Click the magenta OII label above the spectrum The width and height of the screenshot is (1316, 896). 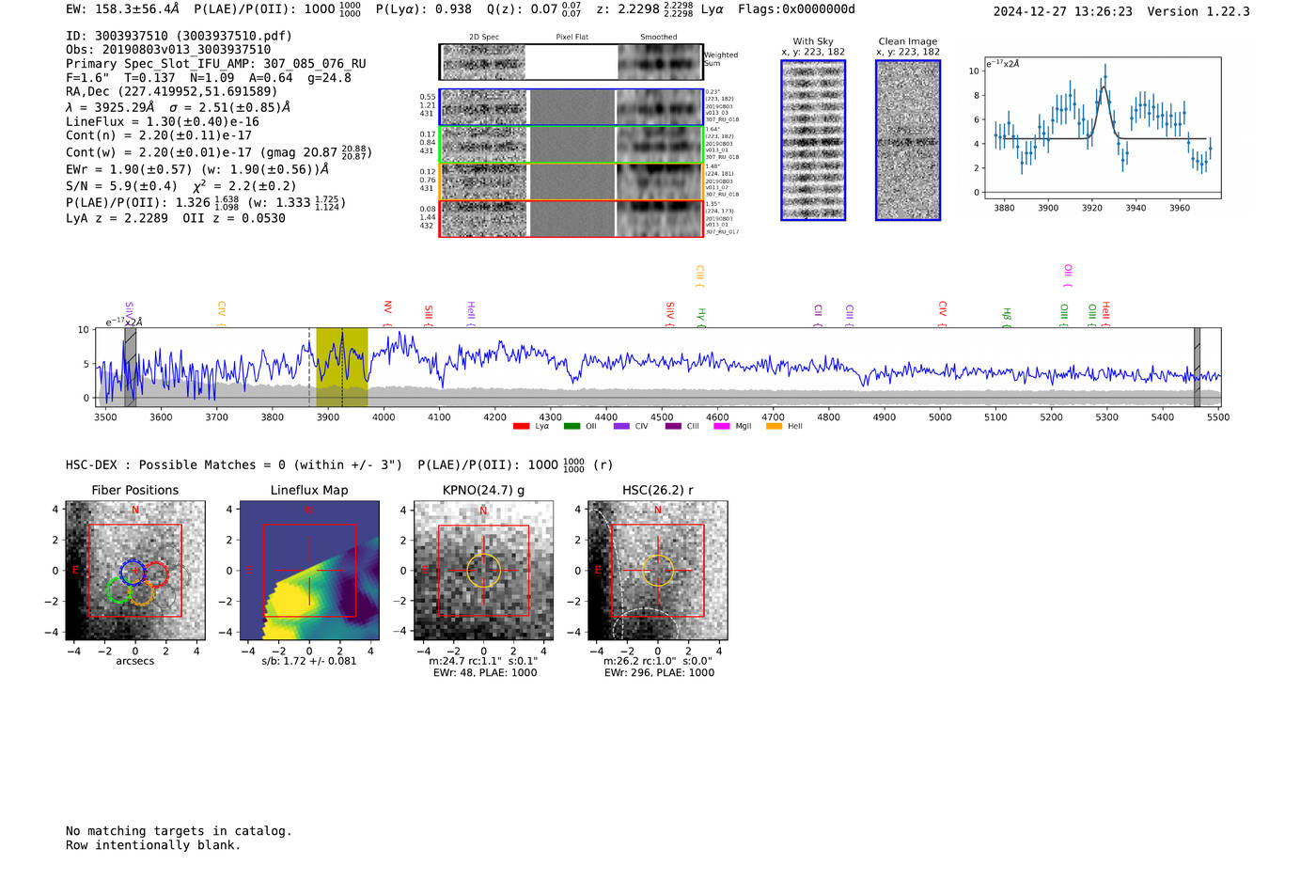tap(1068, 275)
